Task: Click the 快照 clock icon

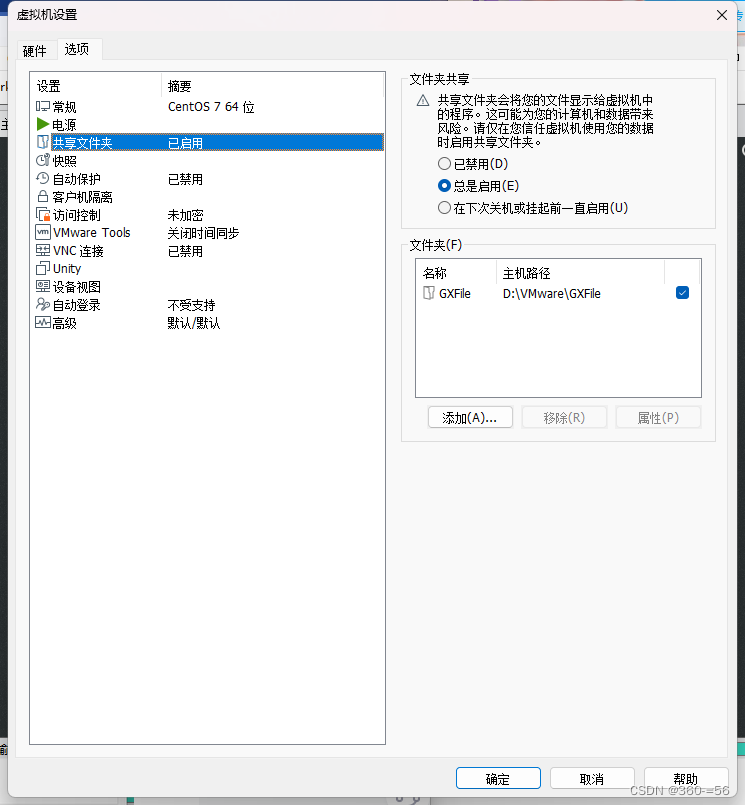Action: [x=43, y=160]
